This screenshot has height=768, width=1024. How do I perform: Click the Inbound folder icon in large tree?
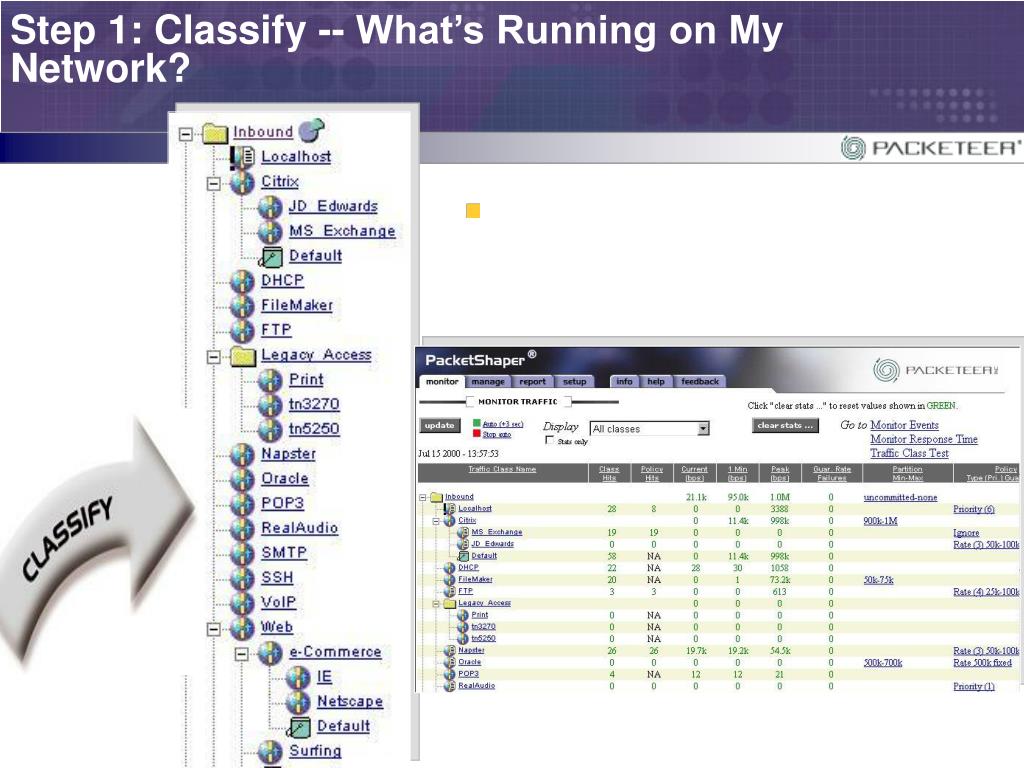click(x=214, y=133)
